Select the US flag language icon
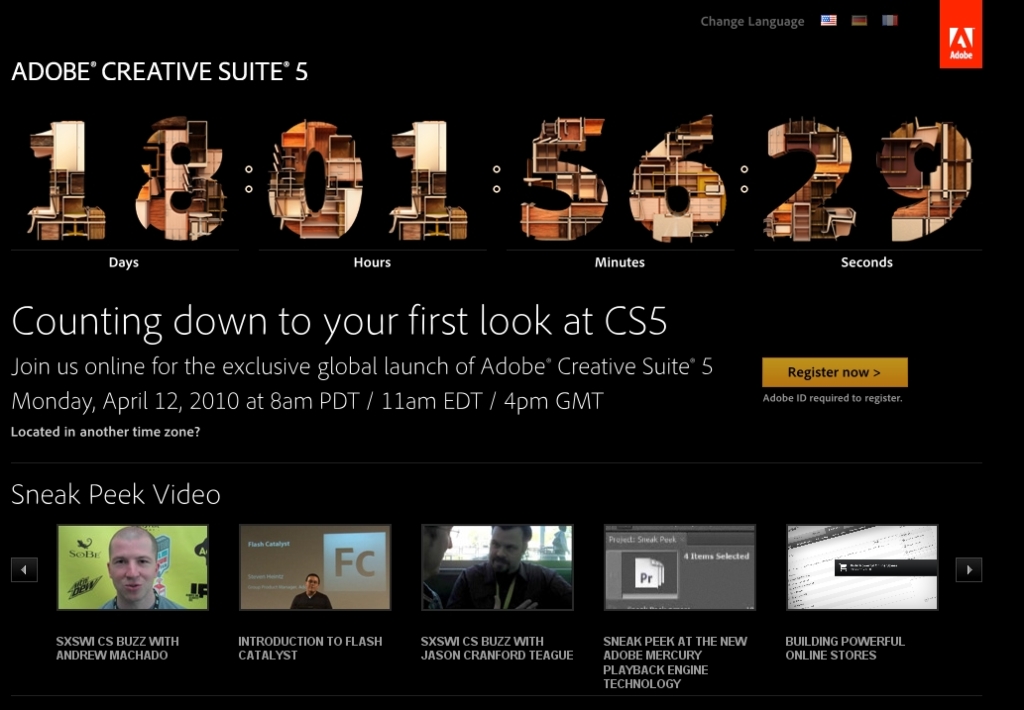 click(829, 20)
